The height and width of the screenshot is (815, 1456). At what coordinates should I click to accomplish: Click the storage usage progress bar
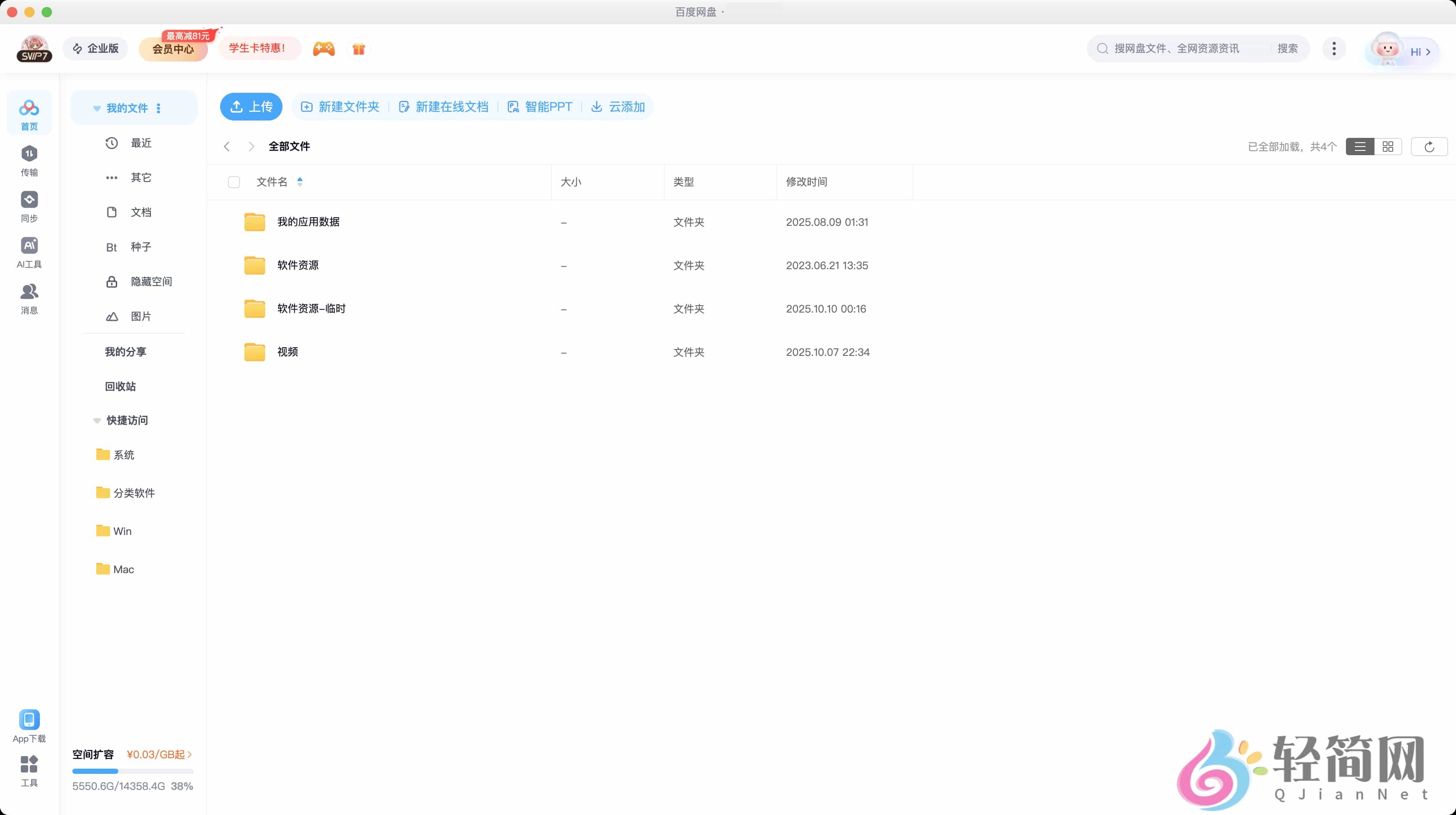[x=132, y=771]
